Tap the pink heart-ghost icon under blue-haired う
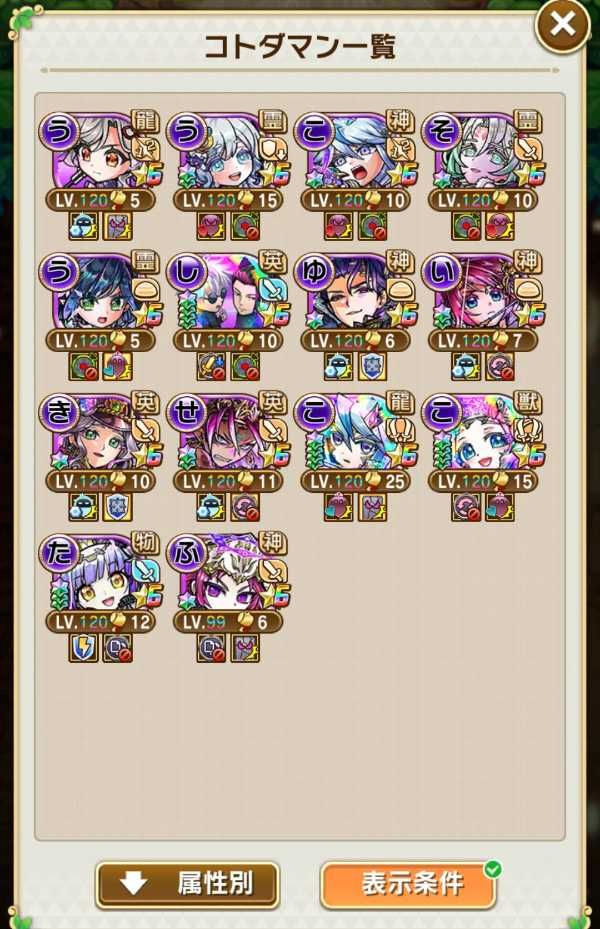 click(117, 366)
